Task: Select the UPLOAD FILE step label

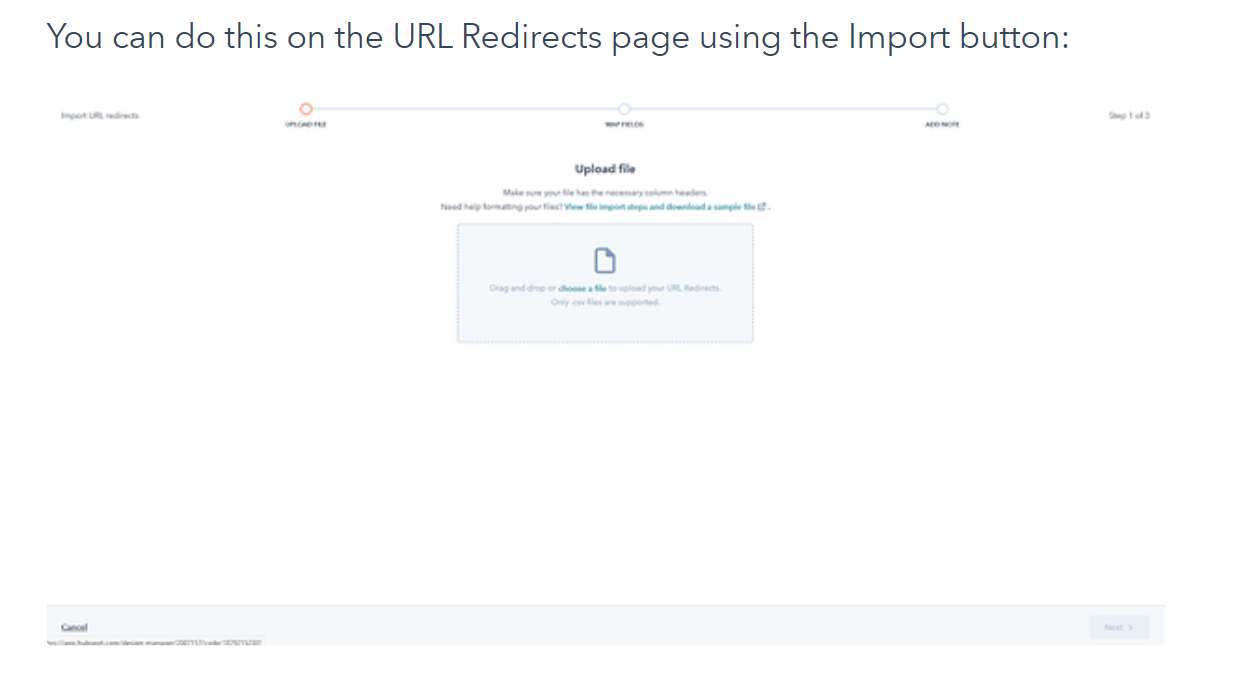Action: (x=306, y=125)
